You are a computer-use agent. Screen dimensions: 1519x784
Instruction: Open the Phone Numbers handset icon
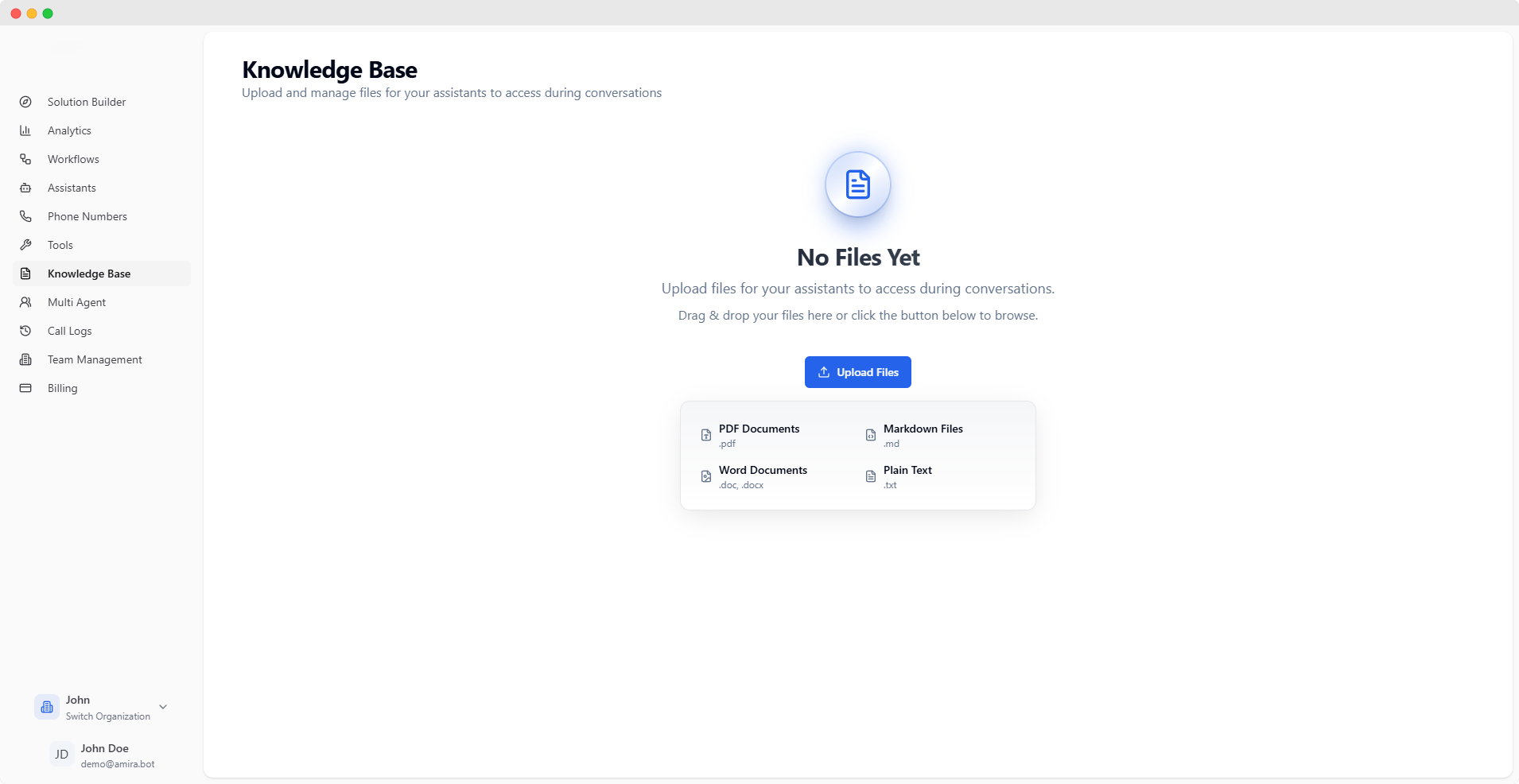(26, 216)
